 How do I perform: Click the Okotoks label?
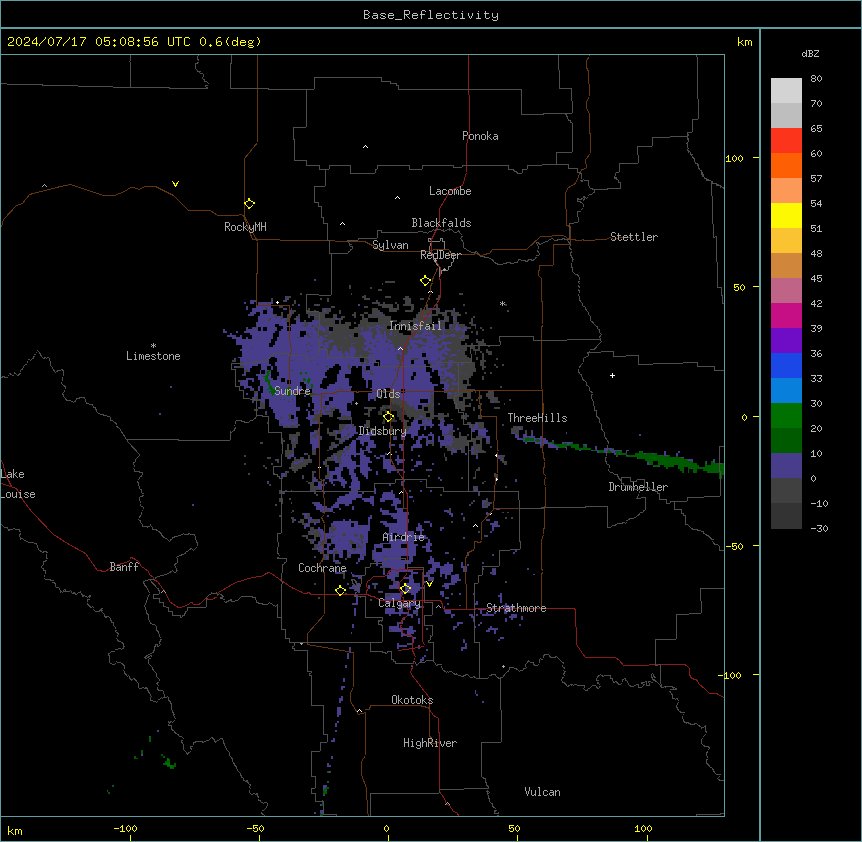click(x=412, y=700)
